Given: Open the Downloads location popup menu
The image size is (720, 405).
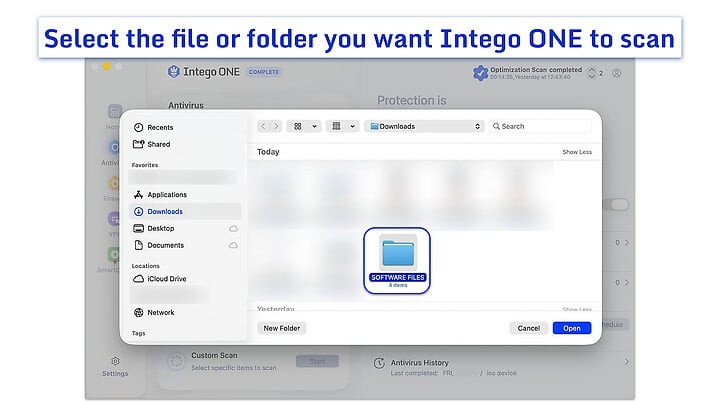Looking at the screenshot, I should pos(425,126).
